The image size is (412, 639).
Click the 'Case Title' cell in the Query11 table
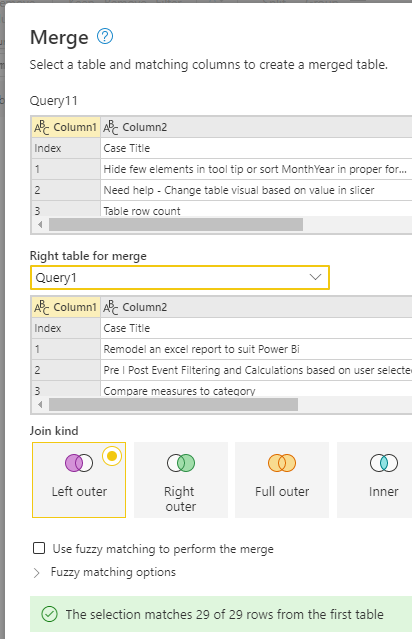tap(256, 148)
